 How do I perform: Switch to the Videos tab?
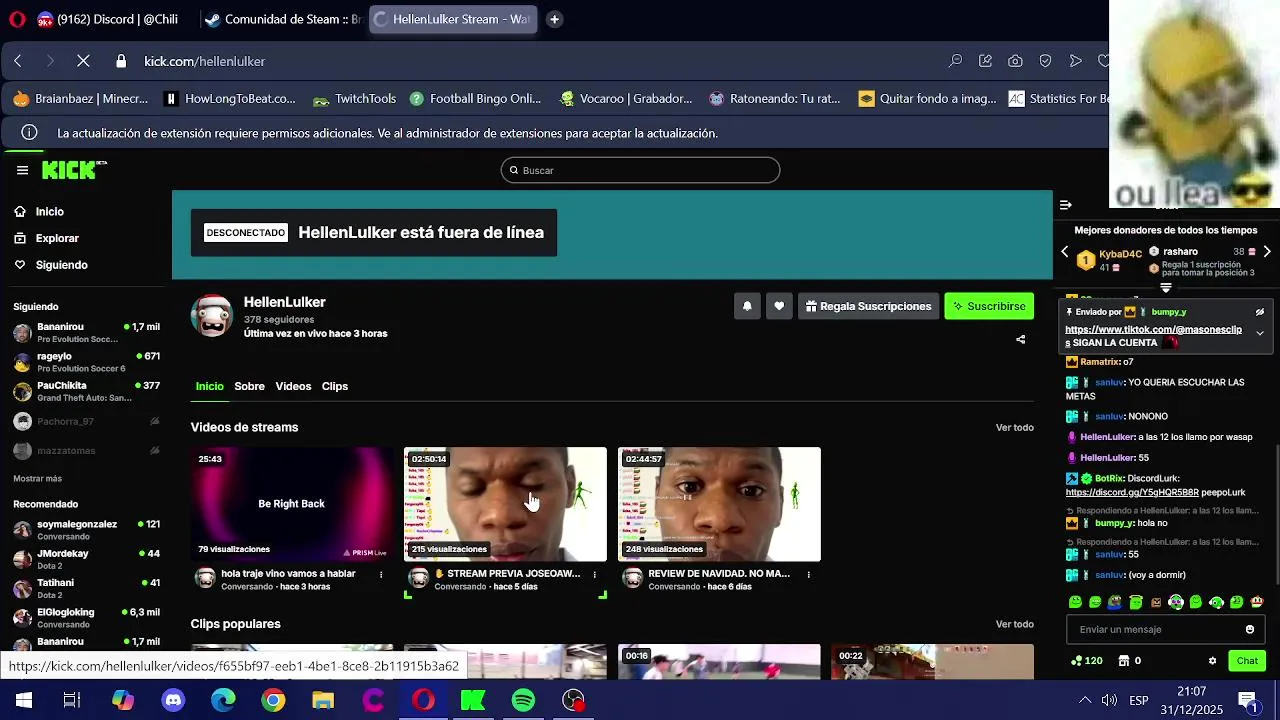[293, 386]
